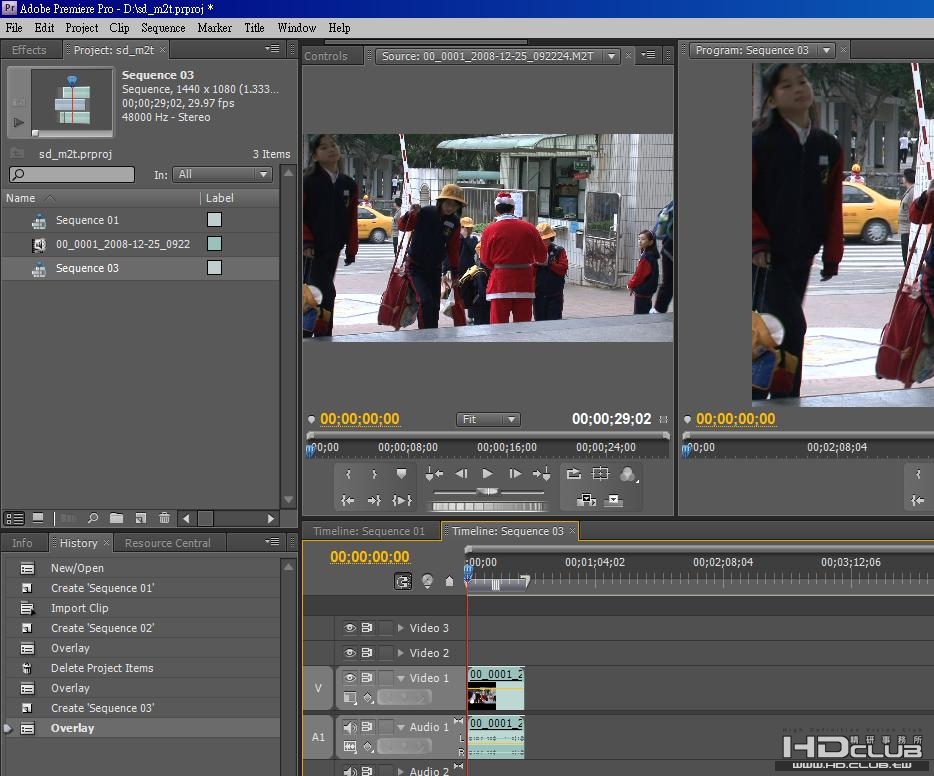
Task: Toggle the timeline Snap button
Action: tap(403, 581)
